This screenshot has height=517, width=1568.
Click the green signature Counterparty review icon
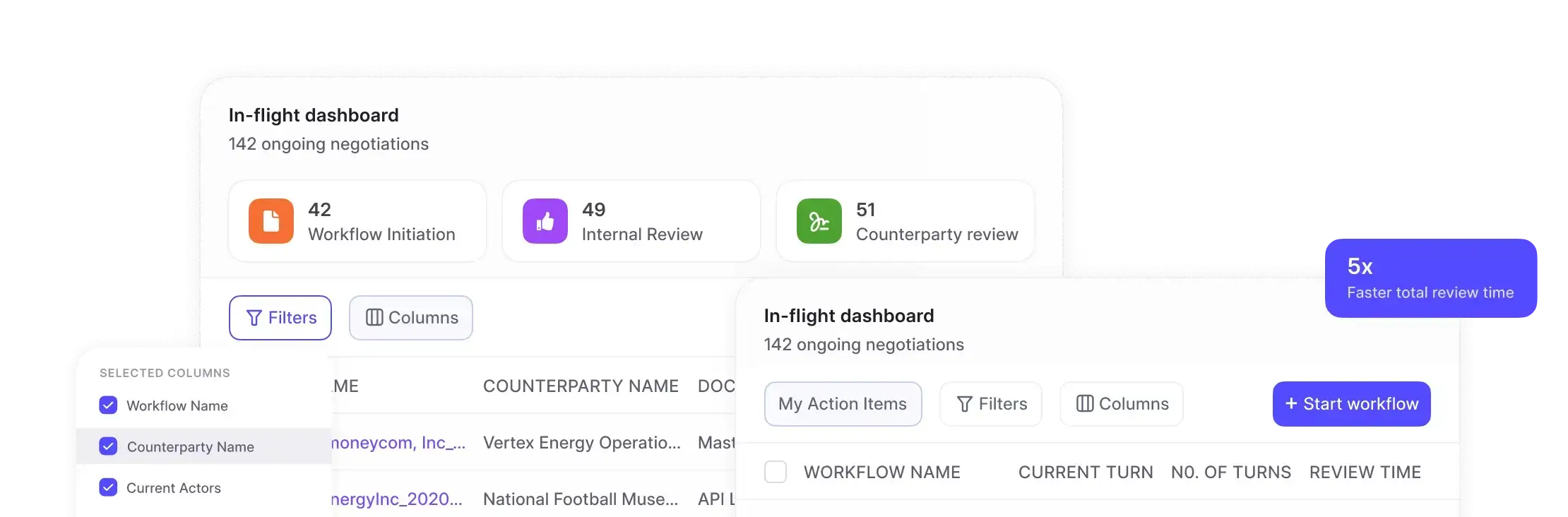[819, 221]
